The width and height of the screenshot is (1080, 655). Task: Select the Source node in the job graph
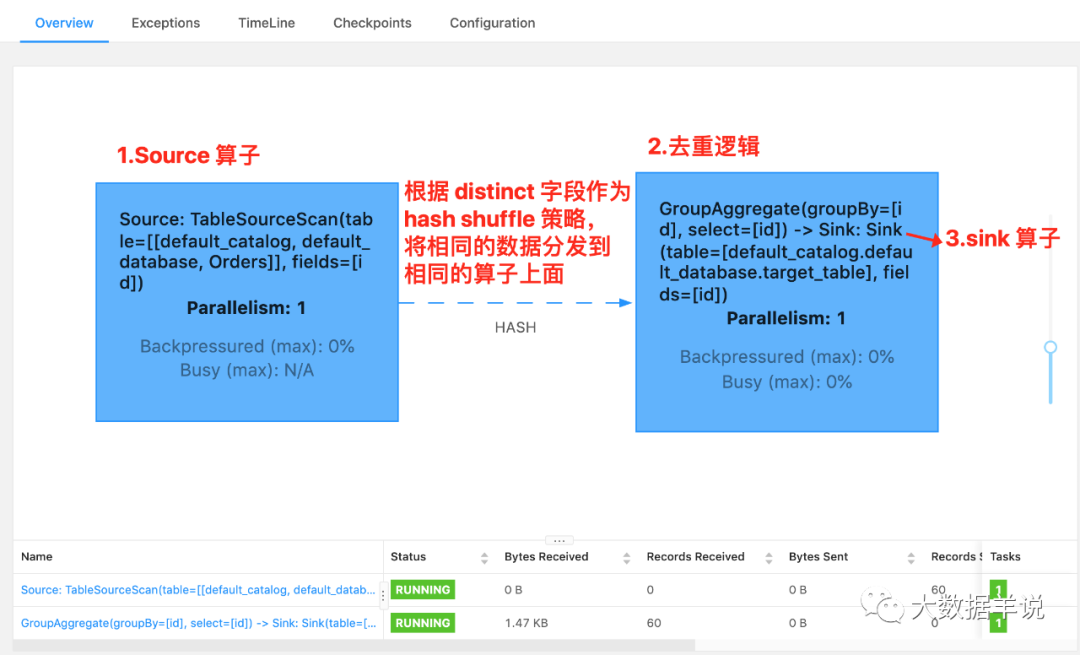[247, 302]
